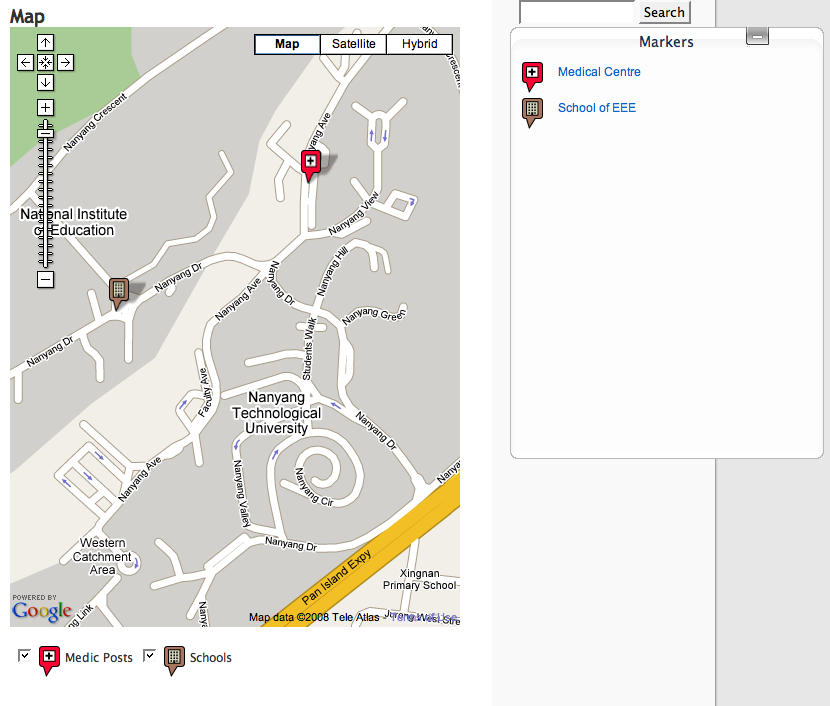Click the Nanyang Hill road label
The height and width of the screenshot is (706, 830).
[332, 271]
